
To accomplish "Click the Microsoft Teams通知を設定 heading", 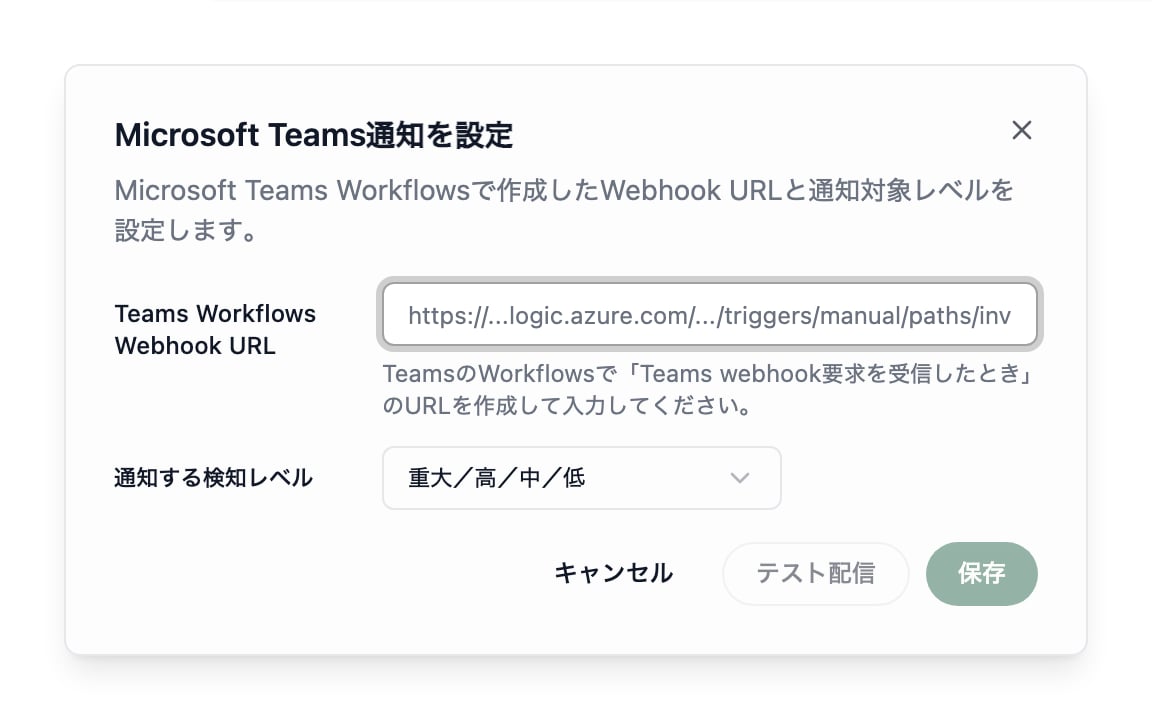I will 314,135.
